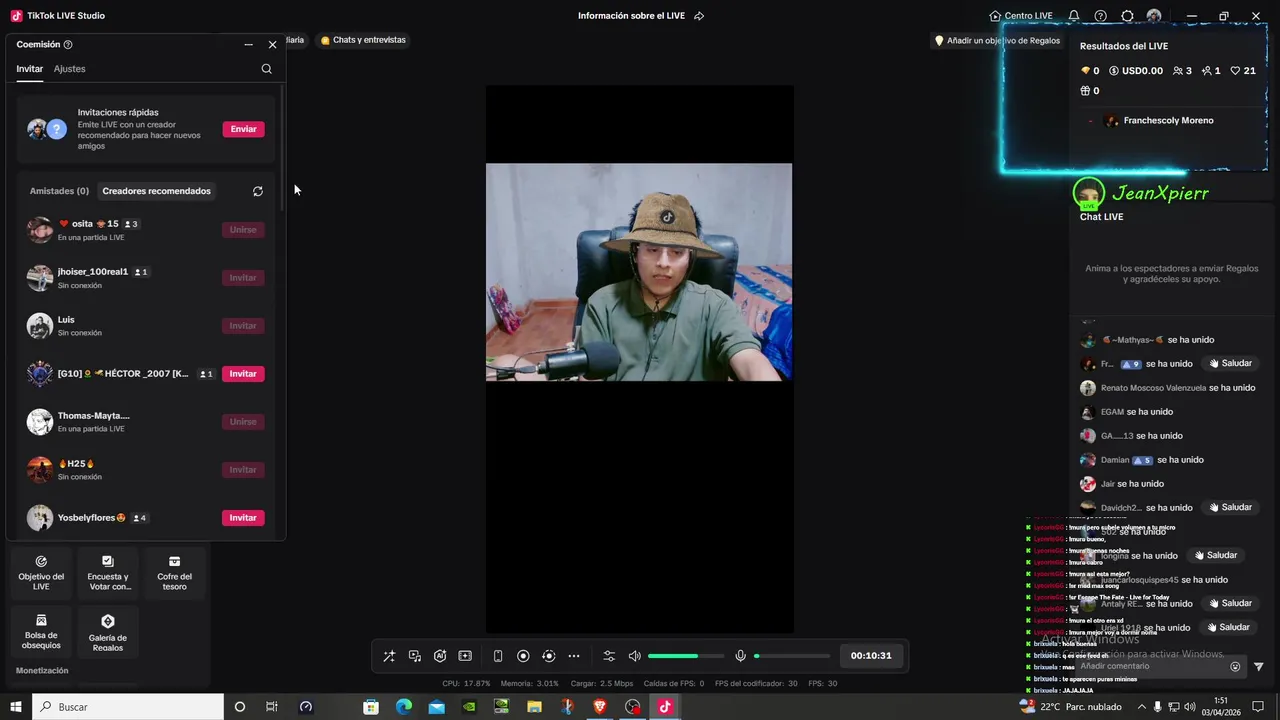Open Objetivo del LIVE tool
The width and height of the screenshot is (1280, 720).
pyautogui.click(x=41, y=573)
